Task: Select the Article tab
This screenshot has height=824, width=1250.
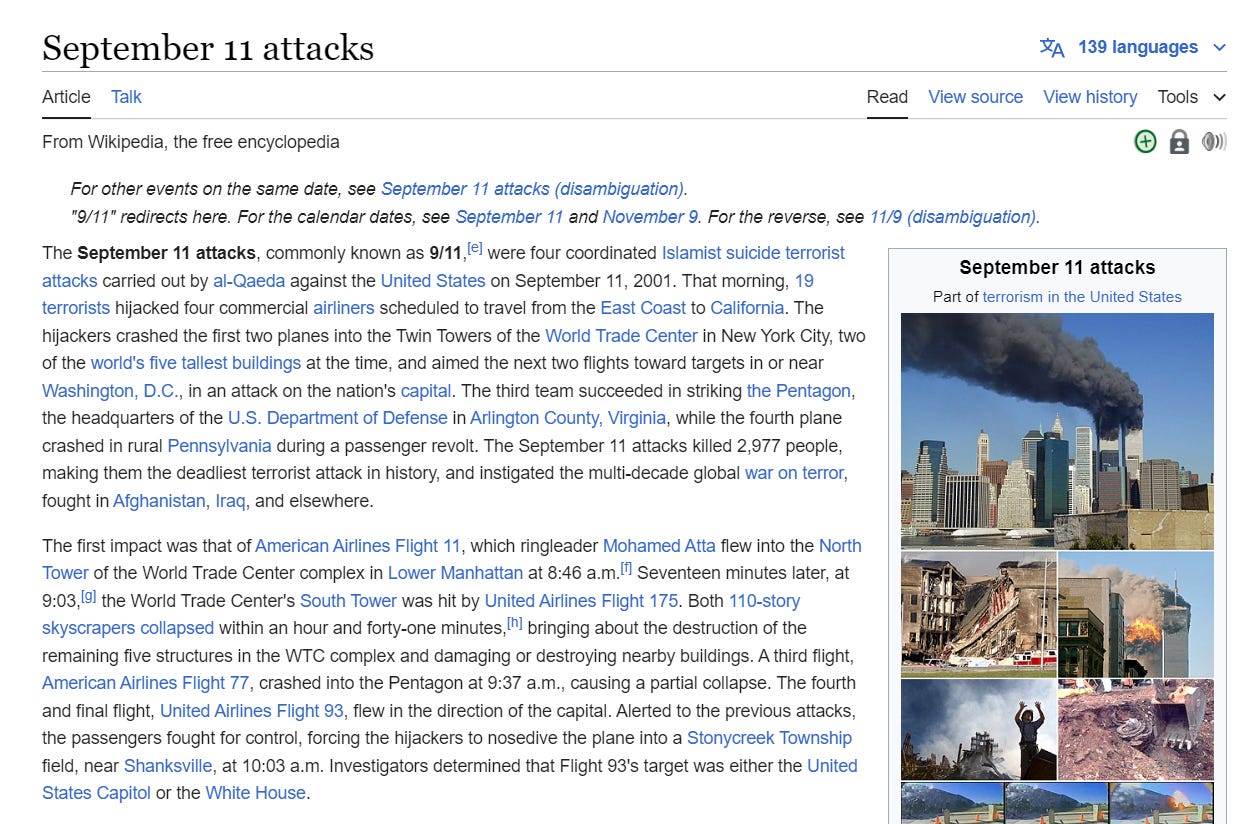Action: pos(66,97)
